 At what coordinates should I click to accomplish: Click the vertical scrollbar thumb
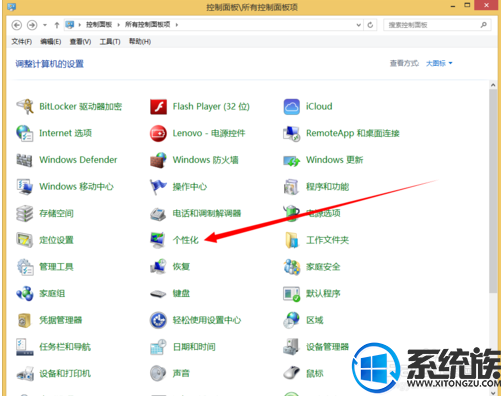(x=493, y=192)
